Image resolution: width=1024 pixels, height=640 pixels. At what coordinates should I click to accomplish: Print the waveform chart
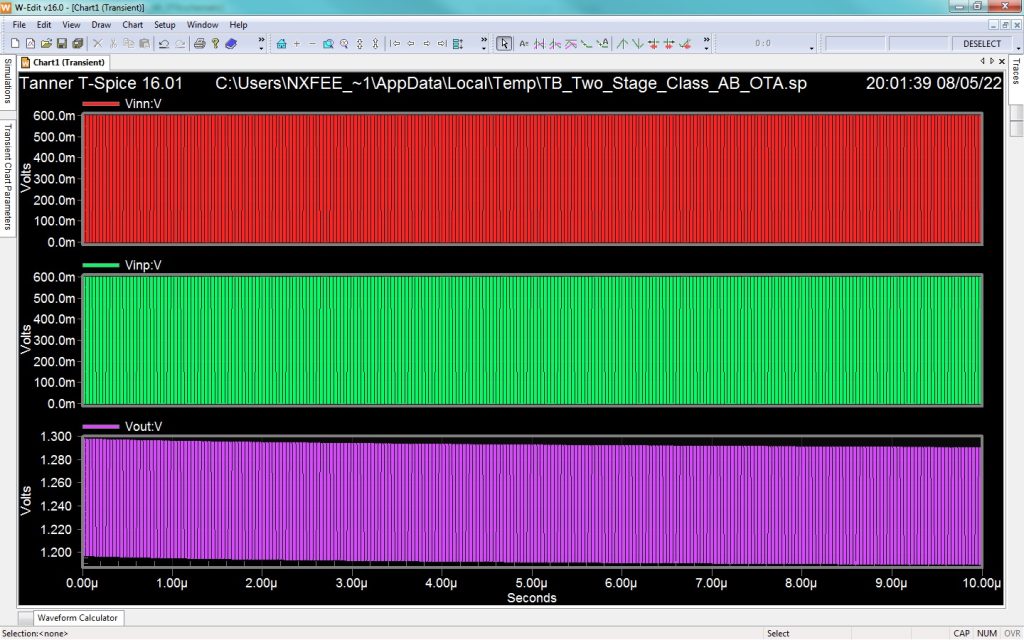199,46
